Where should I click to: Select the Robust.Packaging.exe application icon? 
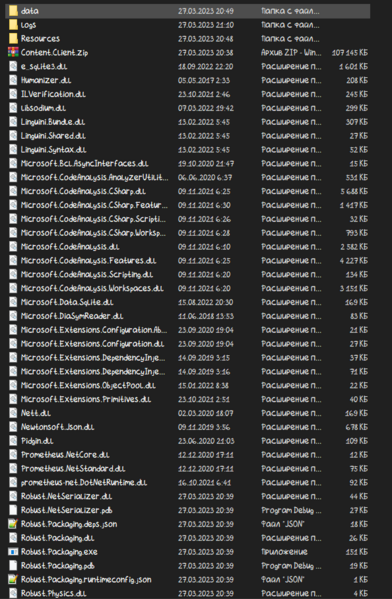coord(13,552)
